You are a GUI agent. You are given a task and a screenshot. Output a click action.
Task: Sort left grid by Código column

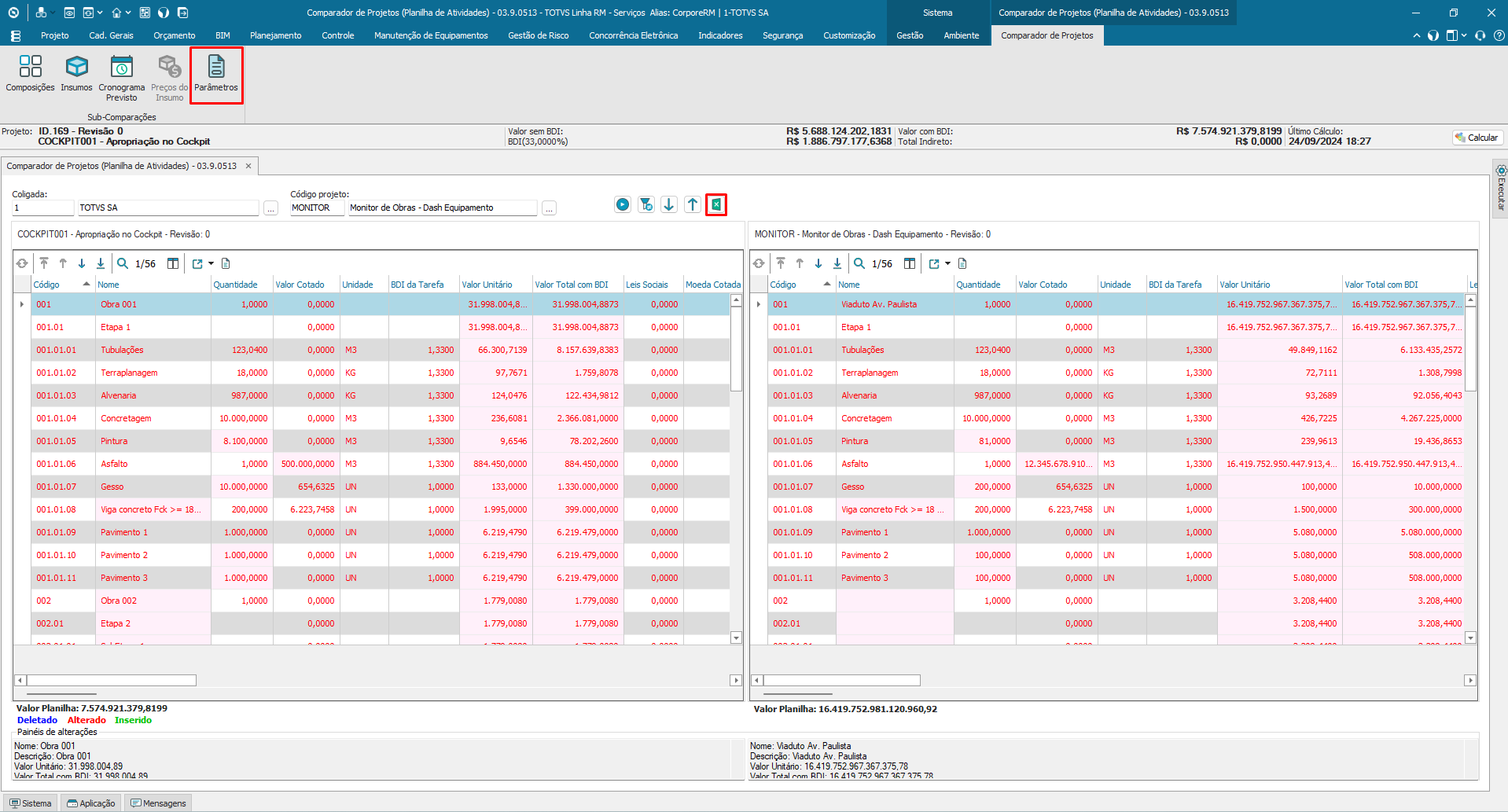click(62, 285)
